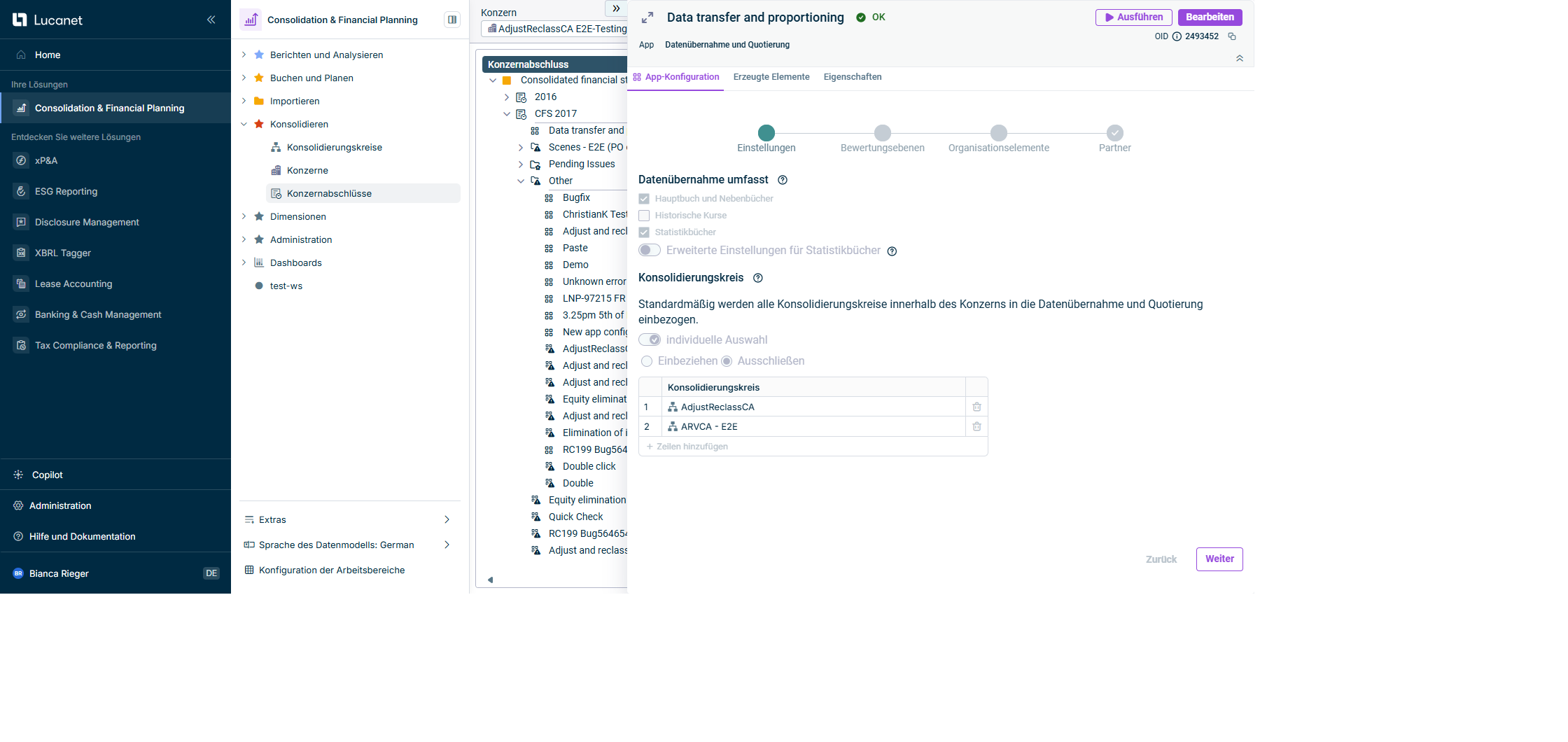Viewport: 1568px width, 742px height.
Task: Open Lease Accounting solution
Action: [73, 283]
